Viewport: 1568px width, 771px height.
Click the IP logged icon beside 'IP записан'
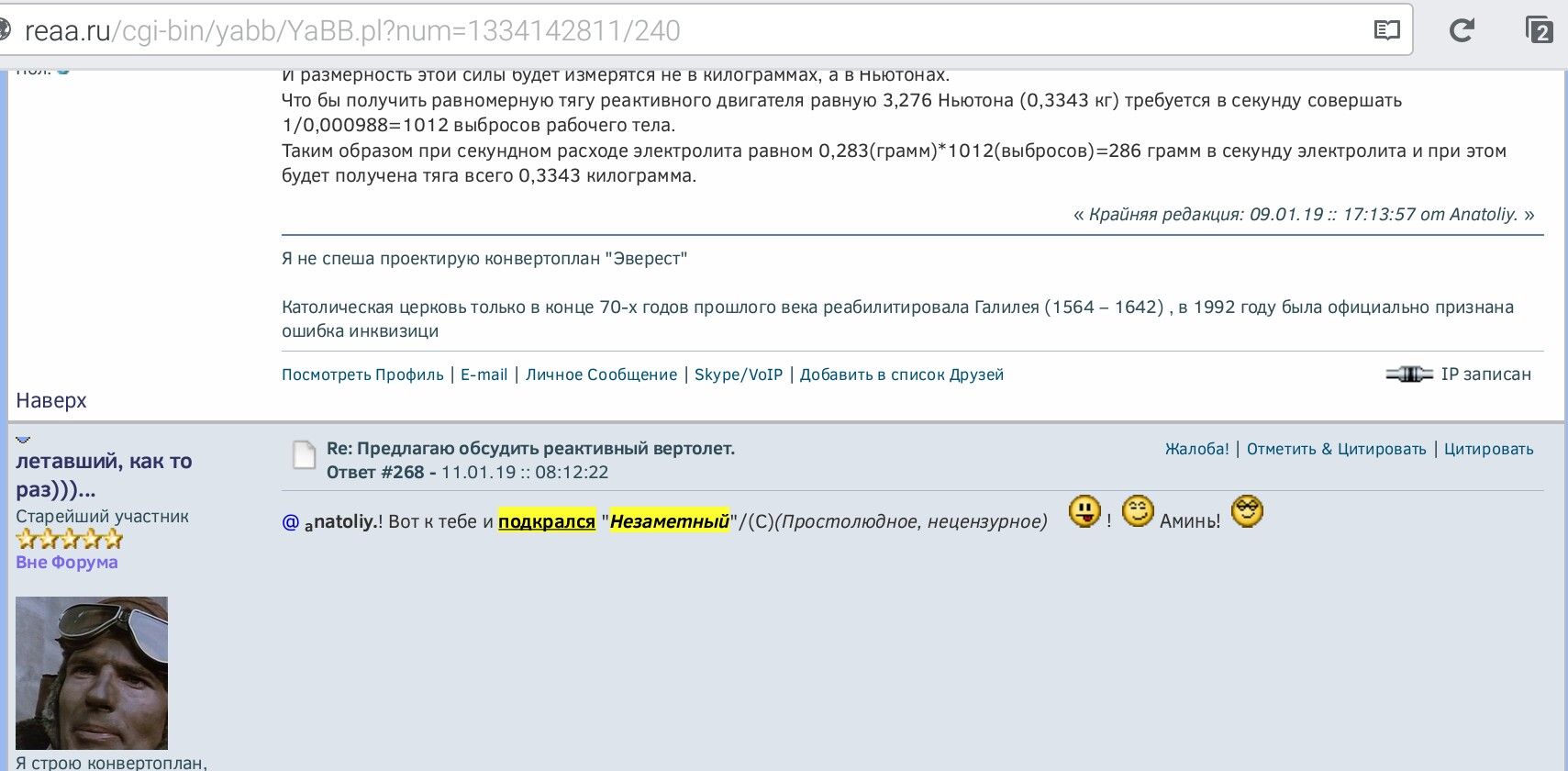1408,374
